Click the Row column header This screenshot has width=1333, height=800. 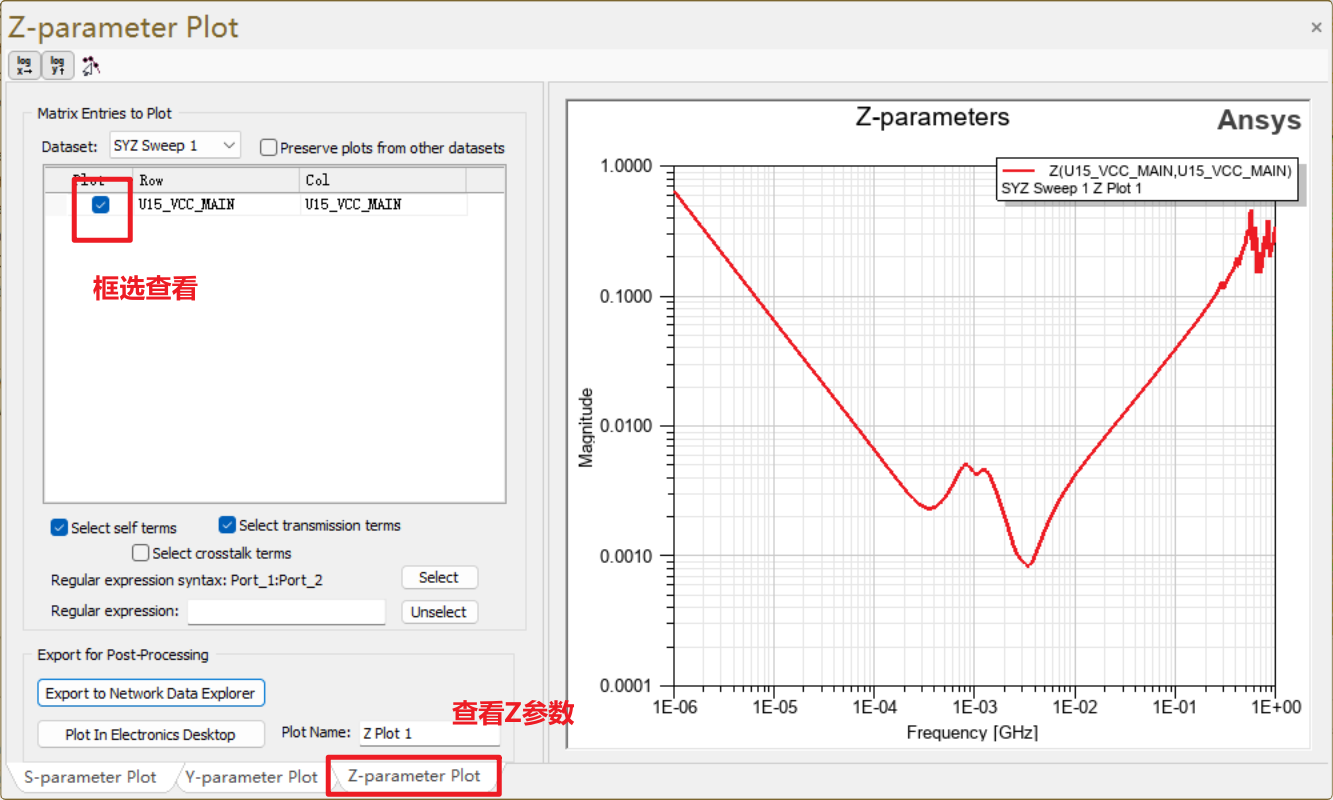(216, 180)
